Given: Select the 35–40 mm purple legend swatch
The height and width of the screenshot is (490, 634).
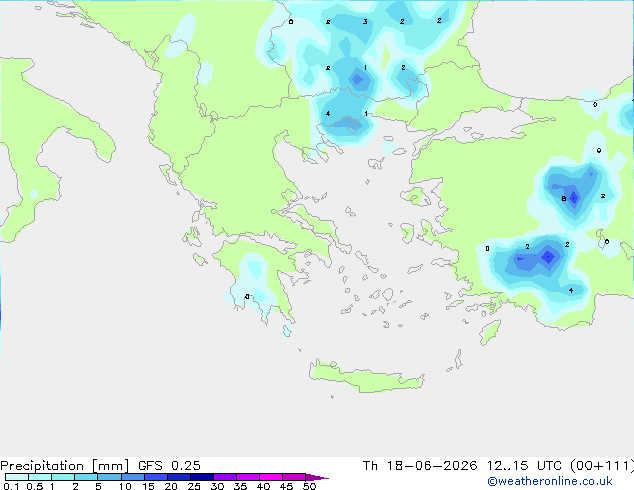Looking at the screenshot, I should [x=247, y=477].
